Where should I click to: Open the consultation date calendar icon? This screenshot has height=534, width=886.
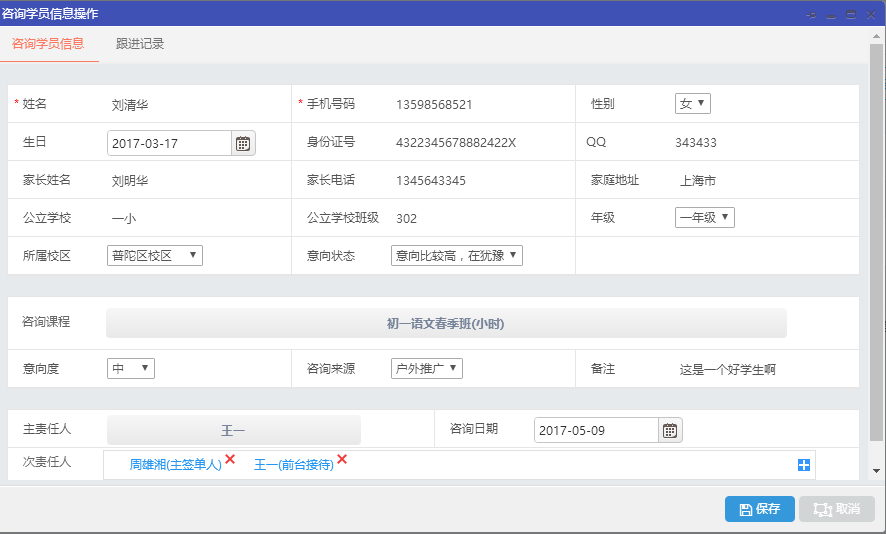point(670,431)
